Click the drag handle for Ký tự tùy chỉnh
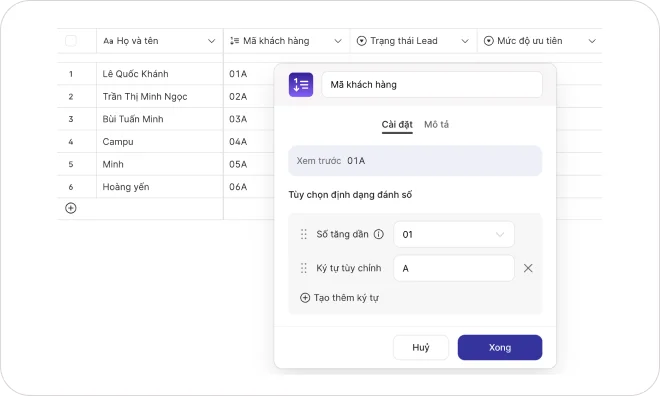 click(303, 268)
